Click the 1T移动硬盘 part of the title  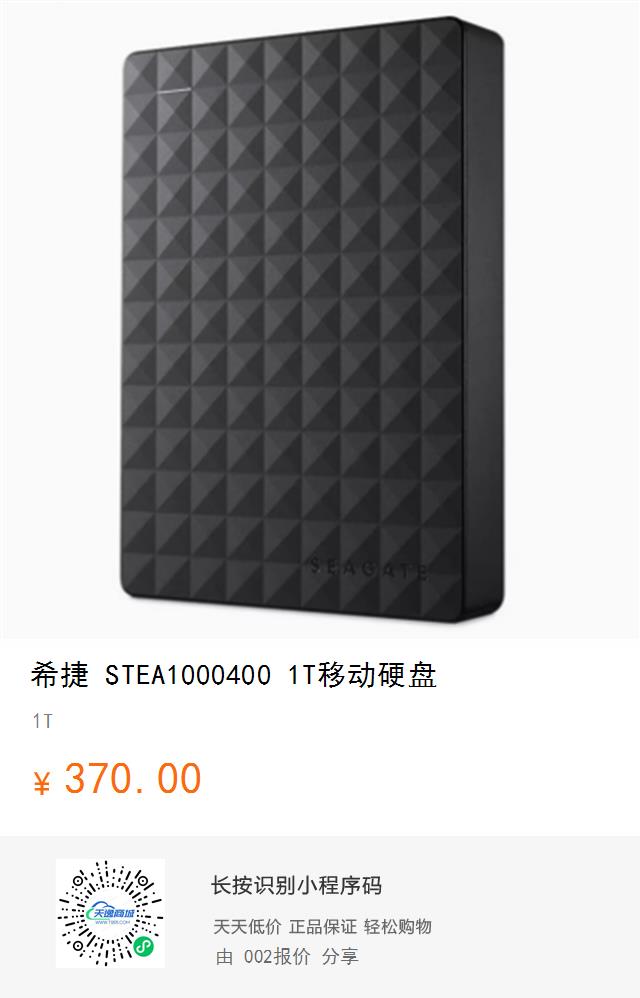(x=362, y=675)
